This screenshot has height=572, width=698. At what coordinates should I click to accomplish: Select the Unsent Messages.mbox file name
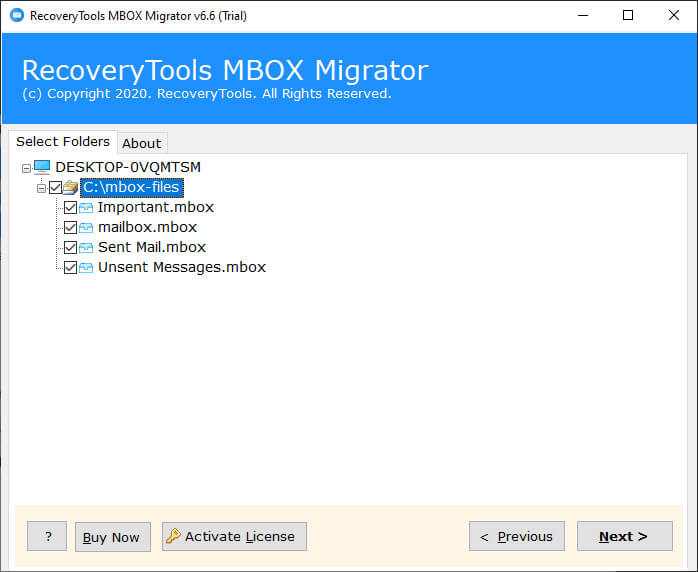(182, 268)
